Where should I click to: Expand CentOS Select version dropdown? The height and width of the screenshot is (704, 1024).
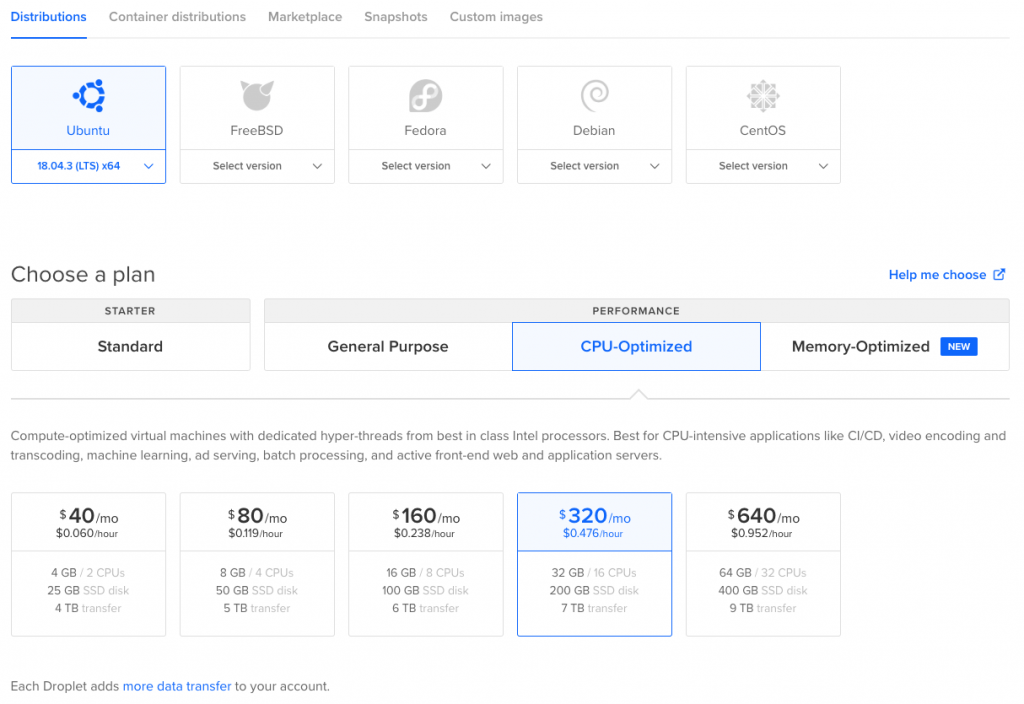(x=763, y=166)
